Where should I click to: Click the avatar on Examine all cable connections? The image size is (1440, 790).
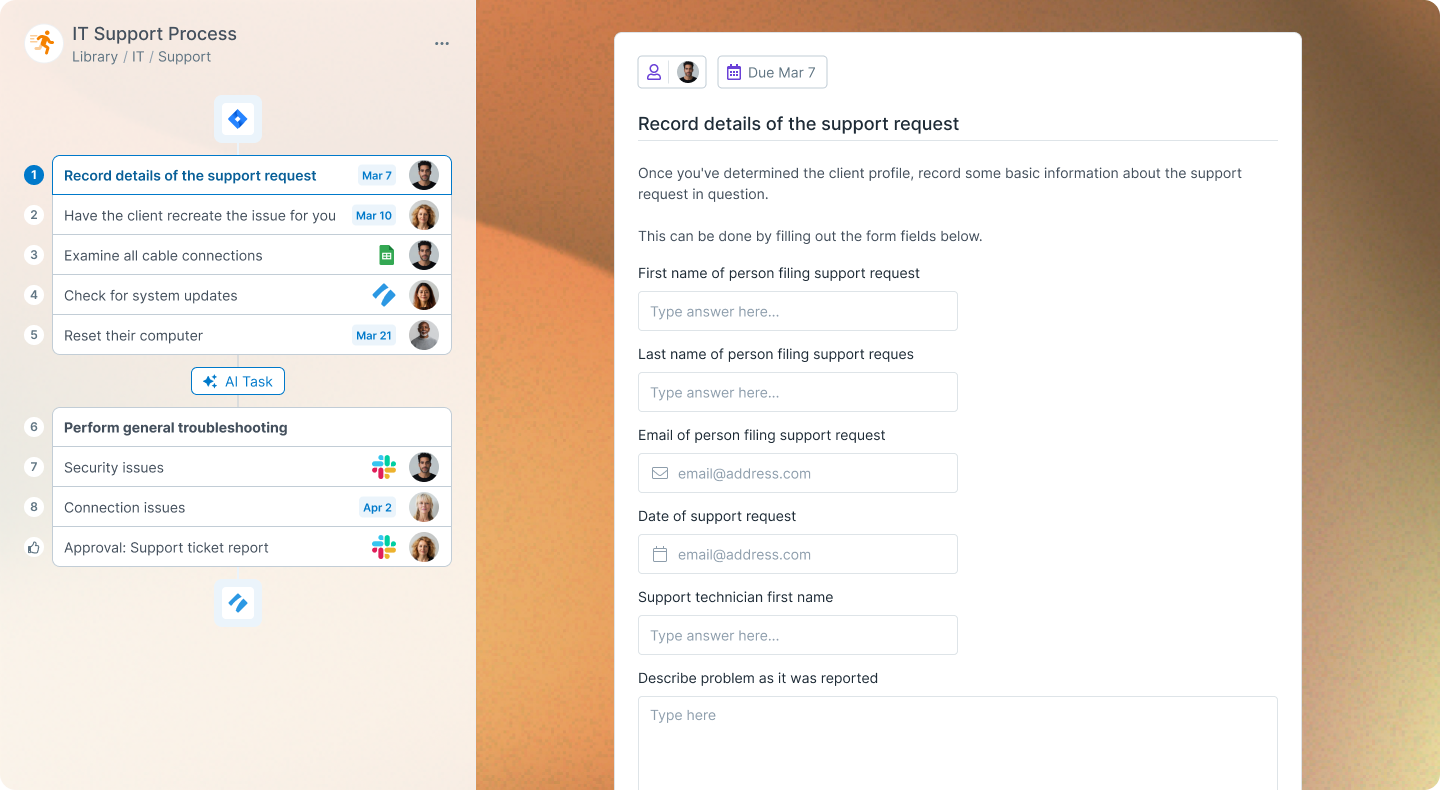[x=424, y=255]
